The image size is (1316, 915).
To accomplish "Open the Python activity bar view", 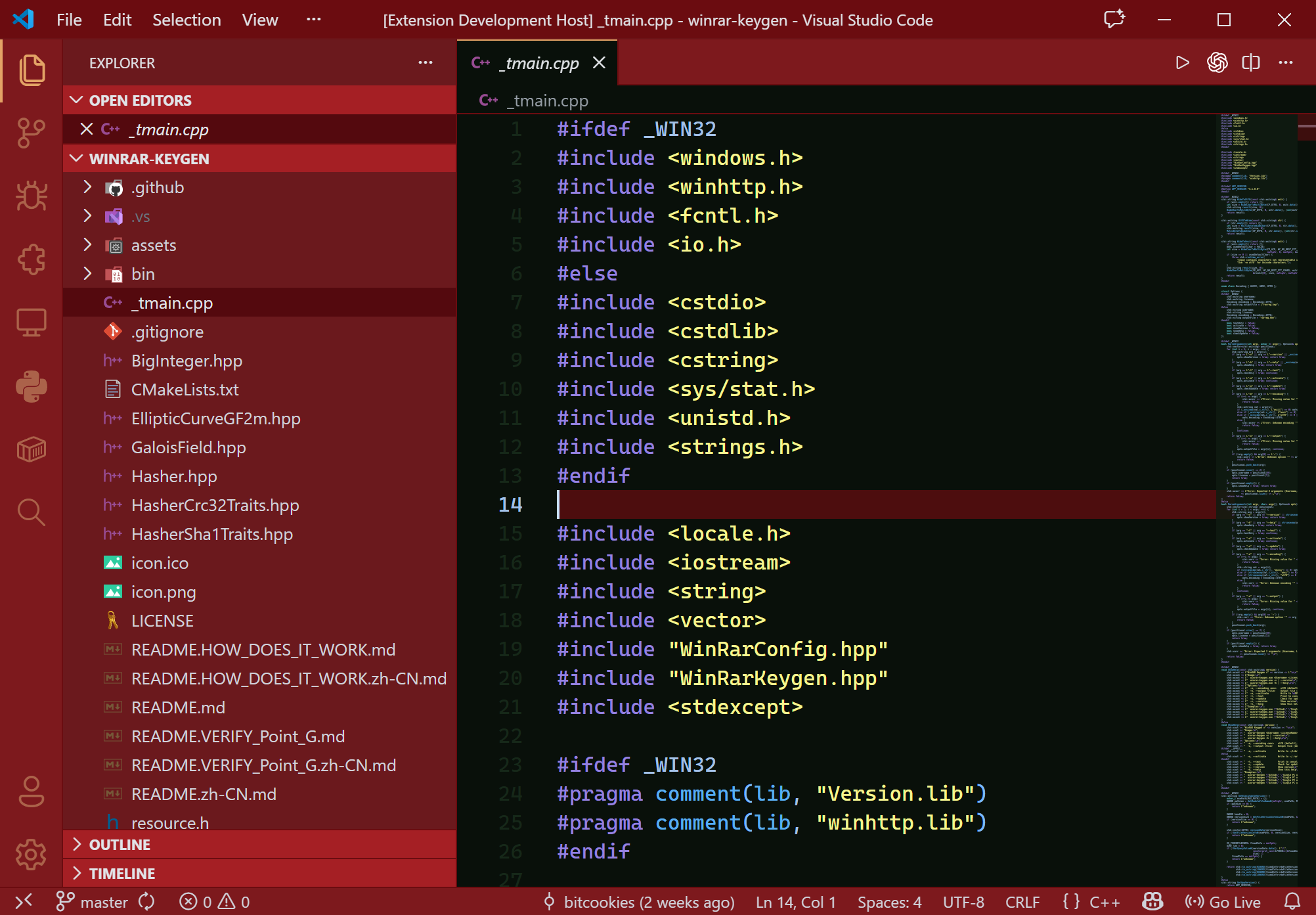I will [32, 386].
